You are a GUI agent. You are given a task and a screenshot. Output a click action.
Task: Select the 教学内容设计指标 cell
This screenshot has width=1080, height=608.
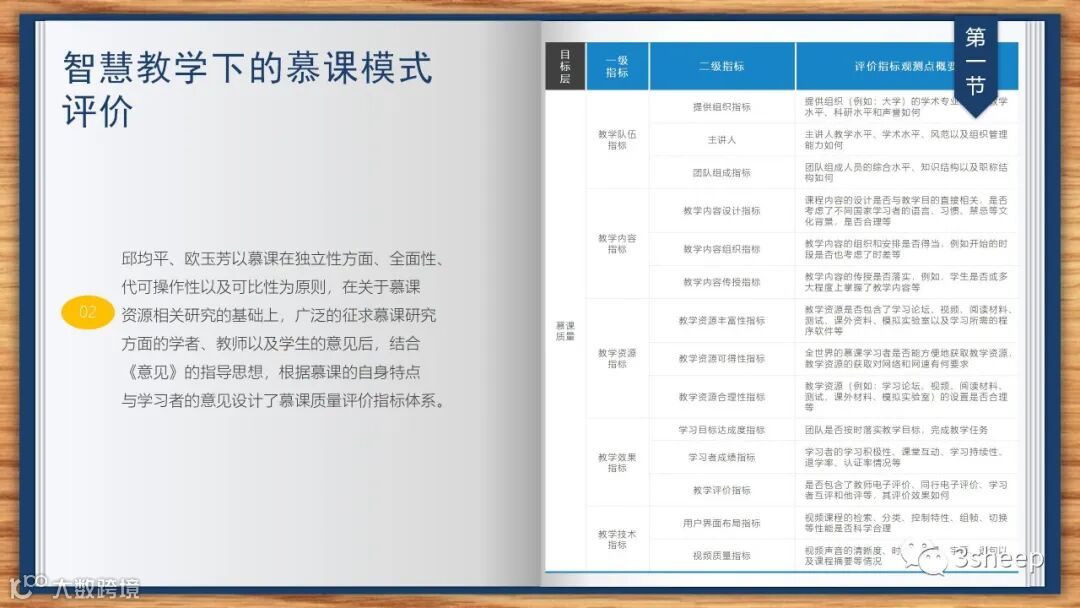point(722,211)
